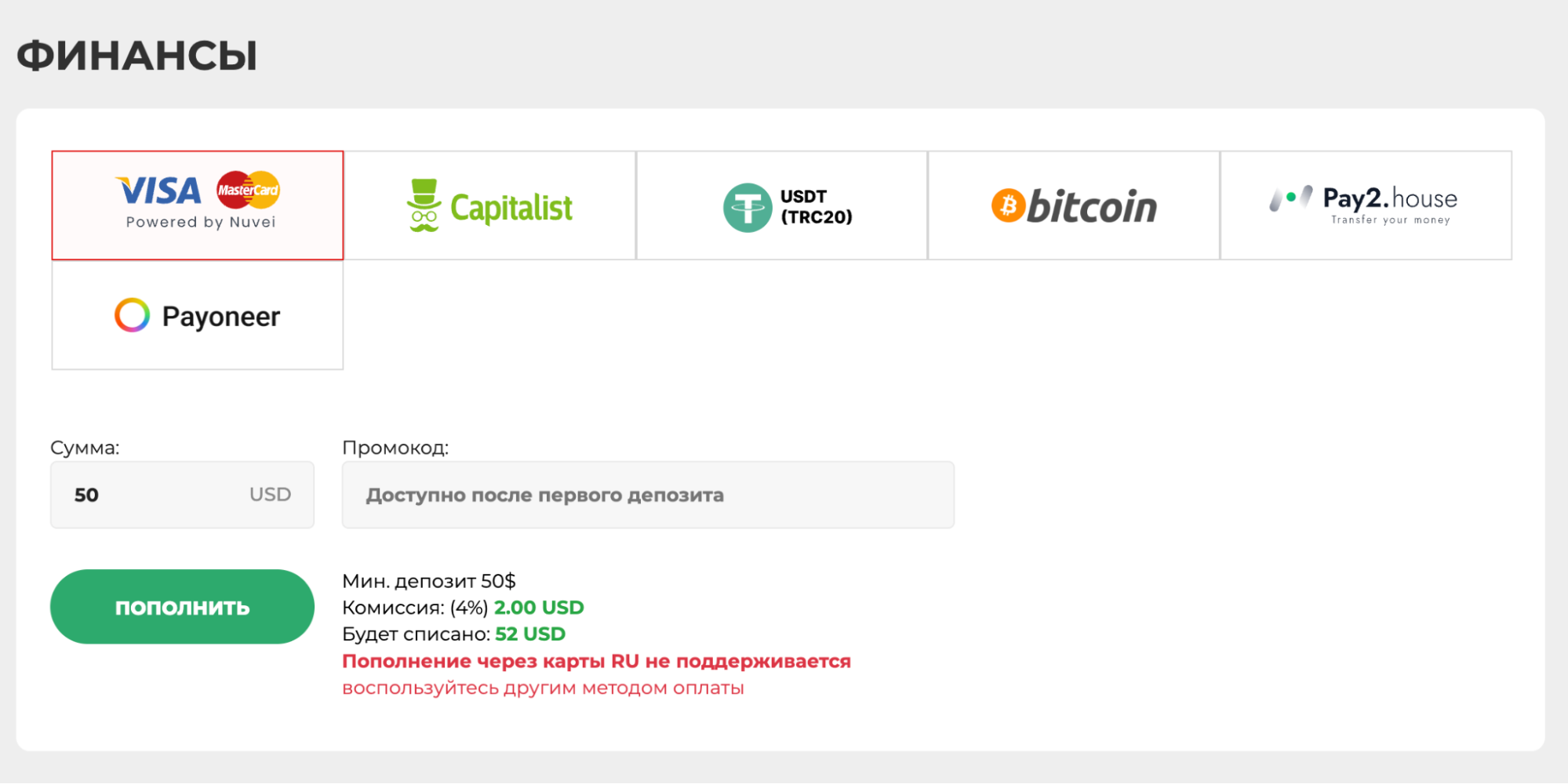The height and width of the screenshot is (784, 1568).
Task: Click the Промокод promo code field
Action: [x=648, y=495]
